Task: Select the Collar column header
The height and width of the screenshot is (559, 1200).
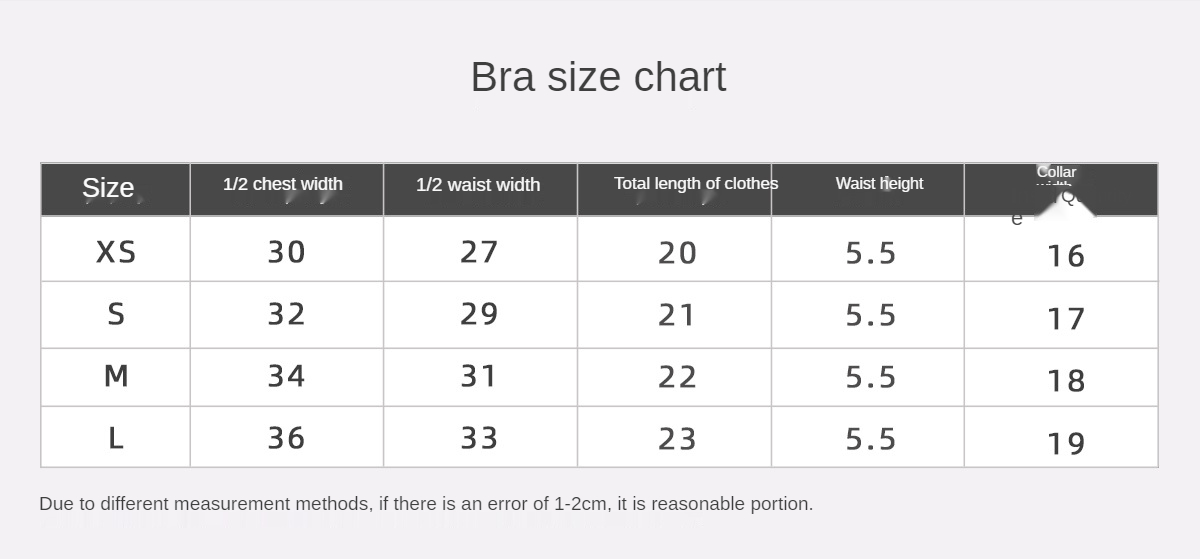Action: [x=1056, y=173]
